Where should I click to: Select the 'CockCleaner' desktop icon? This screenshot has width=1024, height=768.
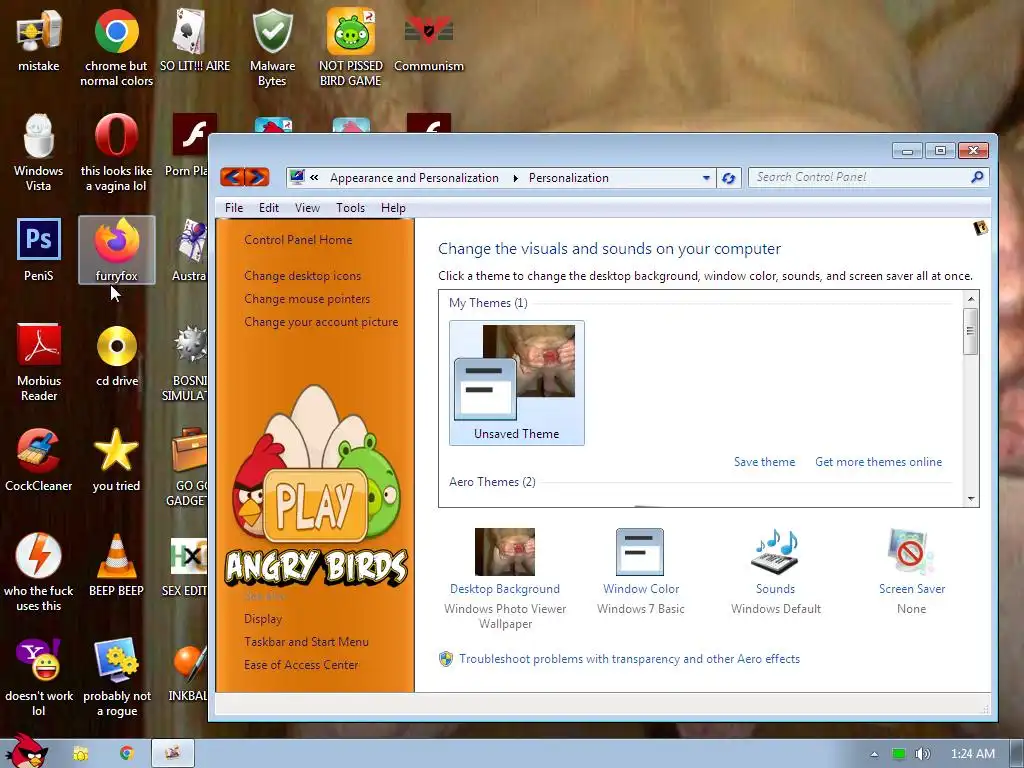pos(39,460)
